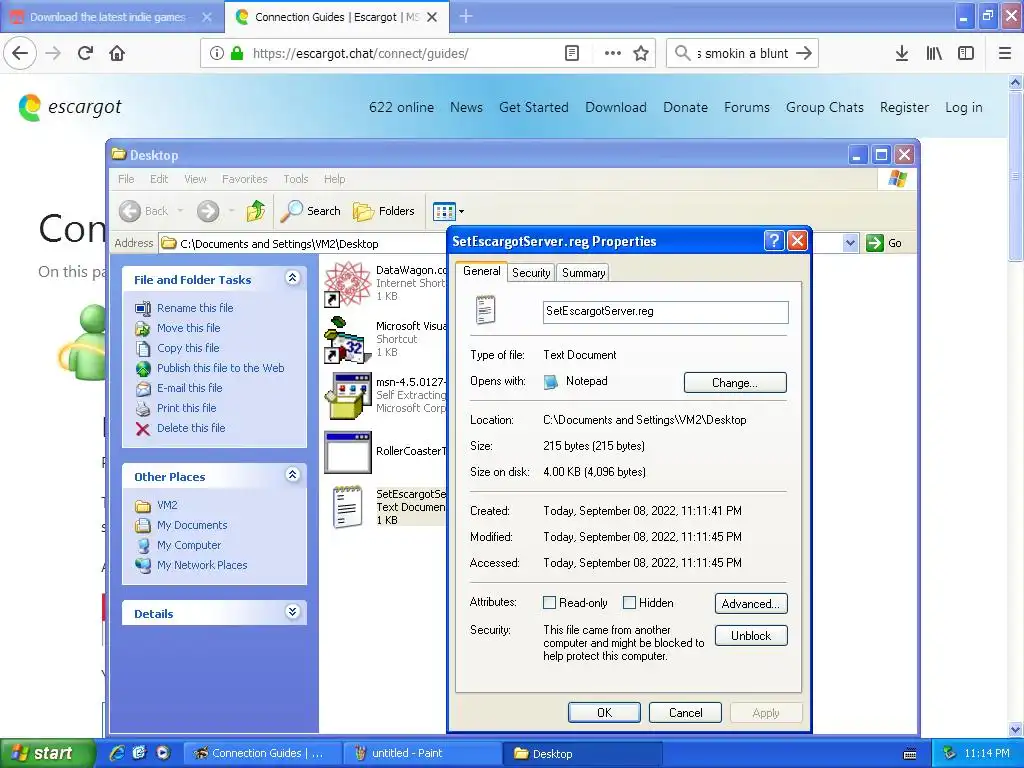
Task: Expand the Details panel
Action: [292, 612]
